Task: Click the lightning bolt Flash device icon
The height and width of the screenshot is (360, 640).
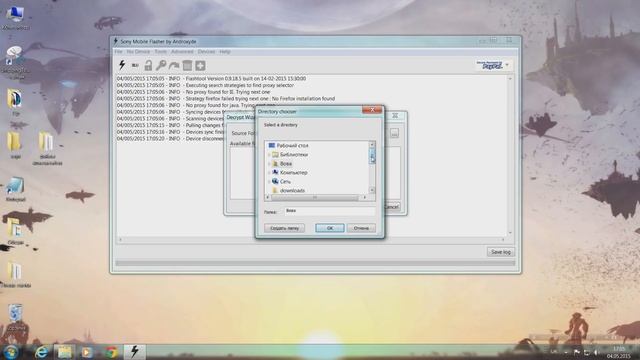Action: [122, 65]
